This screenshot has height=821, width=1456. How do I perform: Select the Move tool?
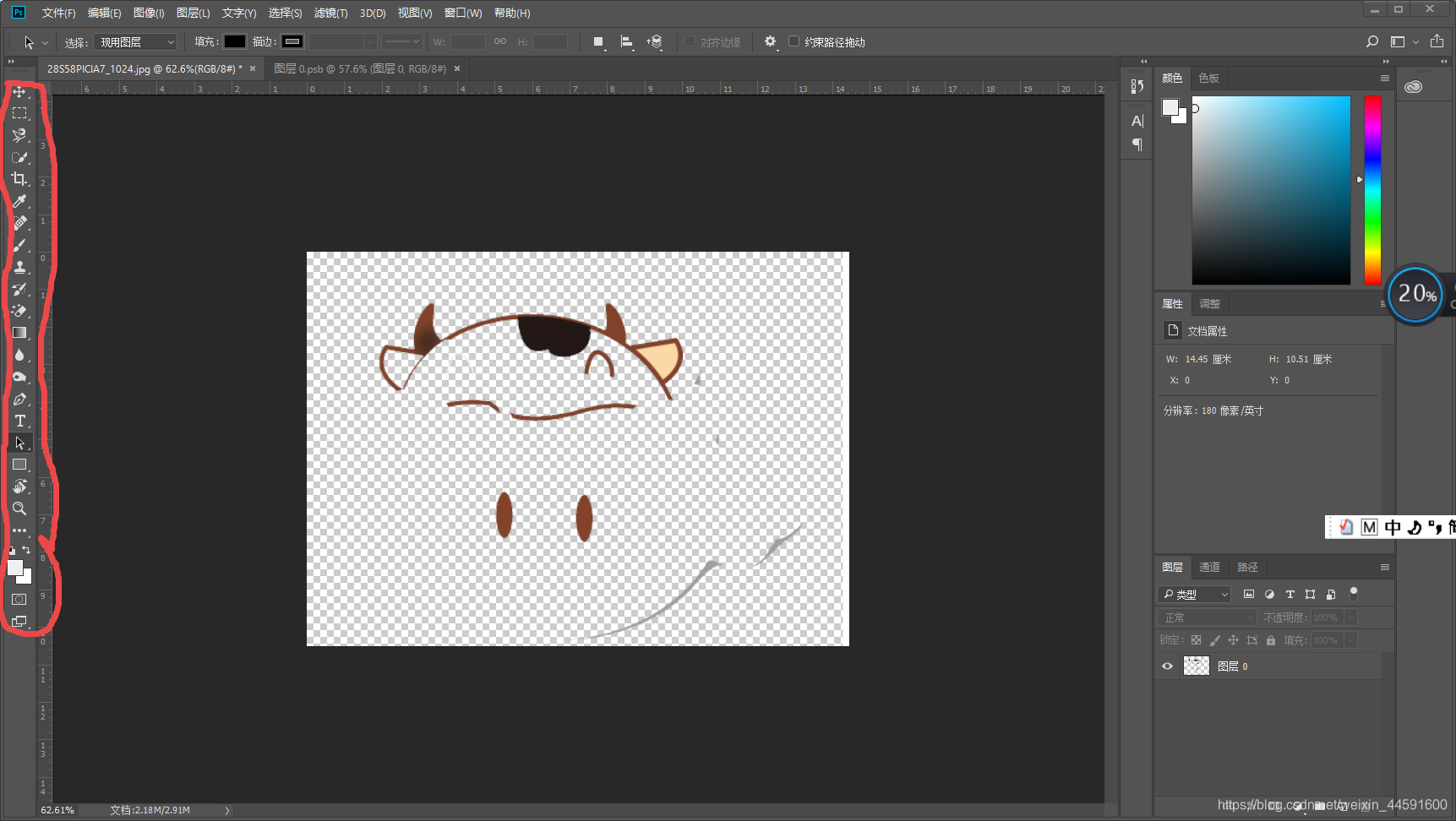click(x=19, y=91)
